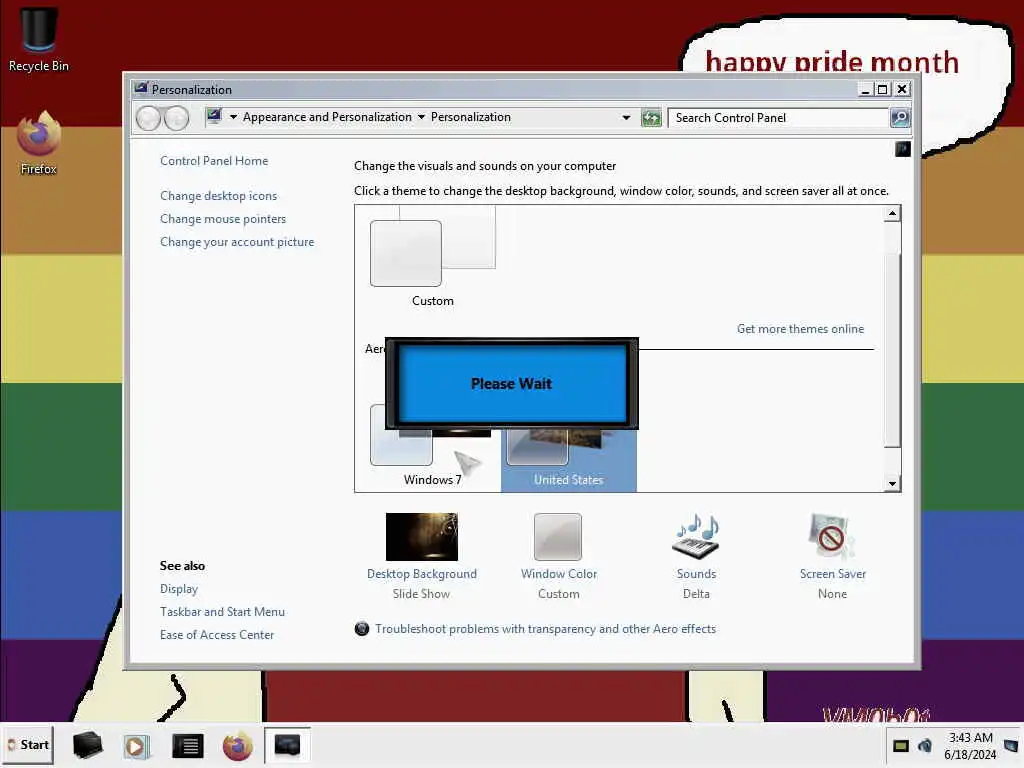Open the black folder taskbar icon

click(x=88, y=745)
